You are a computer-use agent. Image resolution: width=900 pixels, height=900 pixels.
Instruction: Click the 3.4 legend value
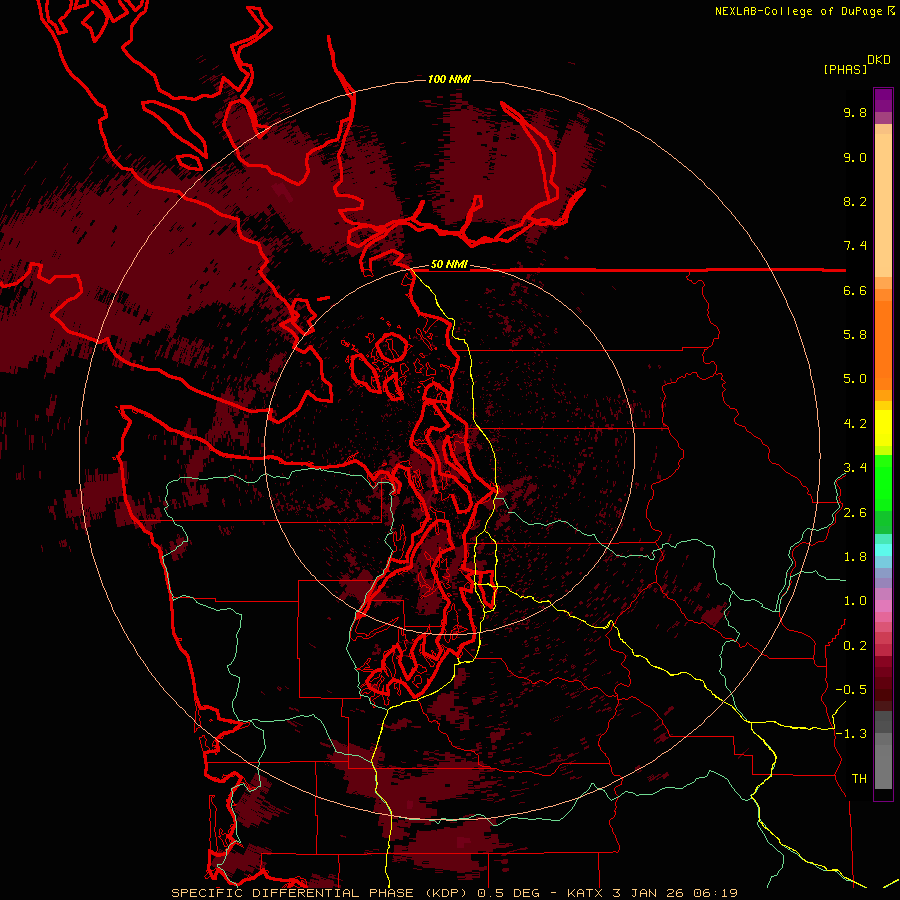coord(855,468)
